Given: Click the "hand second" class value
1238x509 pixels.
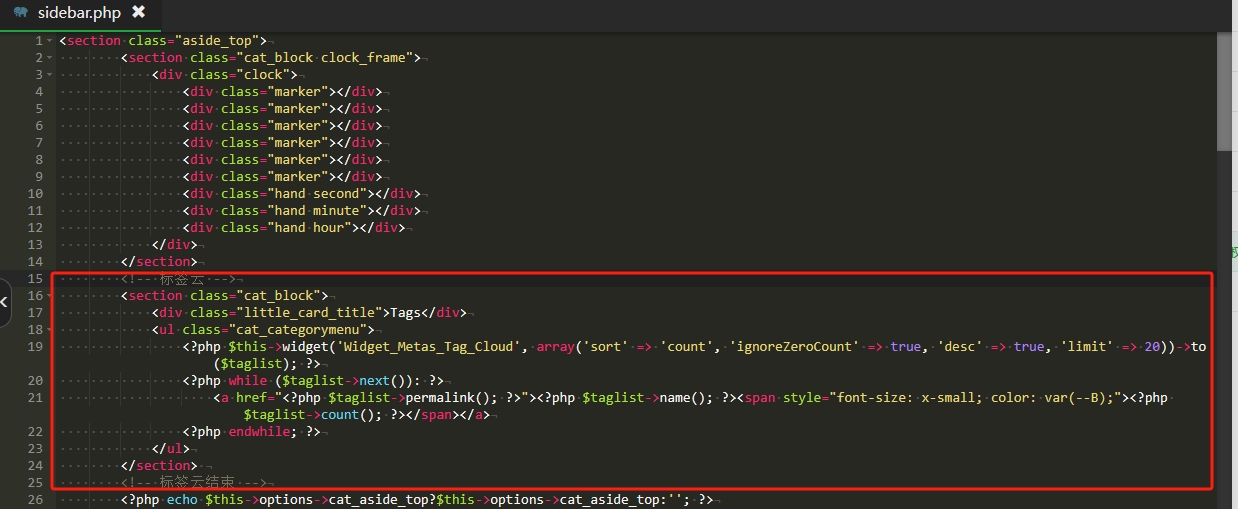Looking at the screenshot, I should pos(318,194).
